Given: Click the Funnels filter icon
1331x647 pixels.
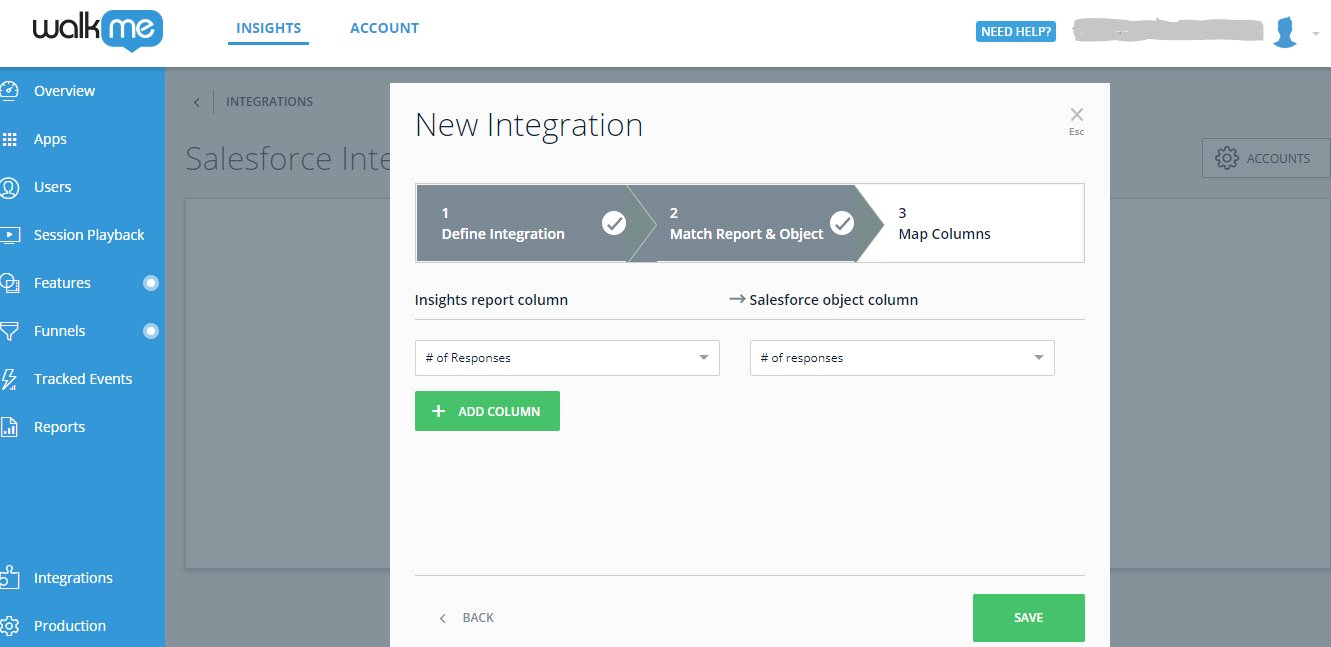Looking at the screenshot, I should (x=10, y=331).
